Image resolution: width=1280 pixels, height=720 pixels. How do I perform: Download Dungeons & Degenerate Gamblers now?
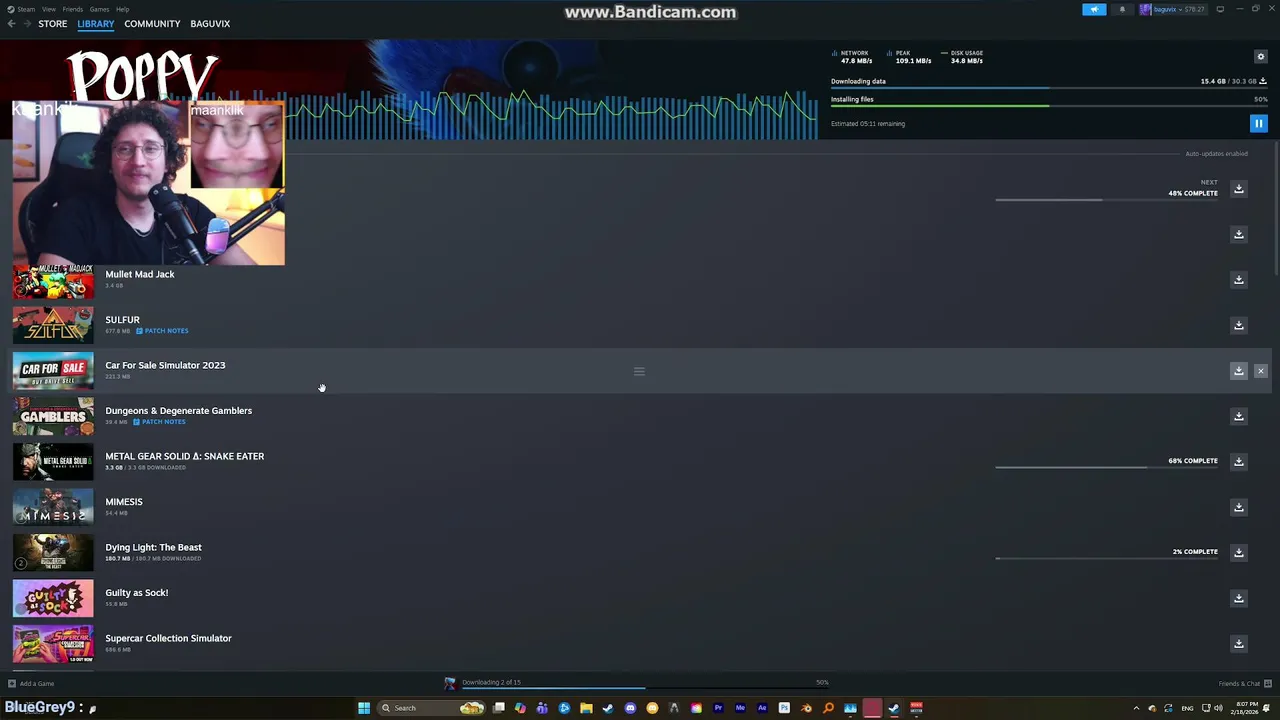[1238, 416]
